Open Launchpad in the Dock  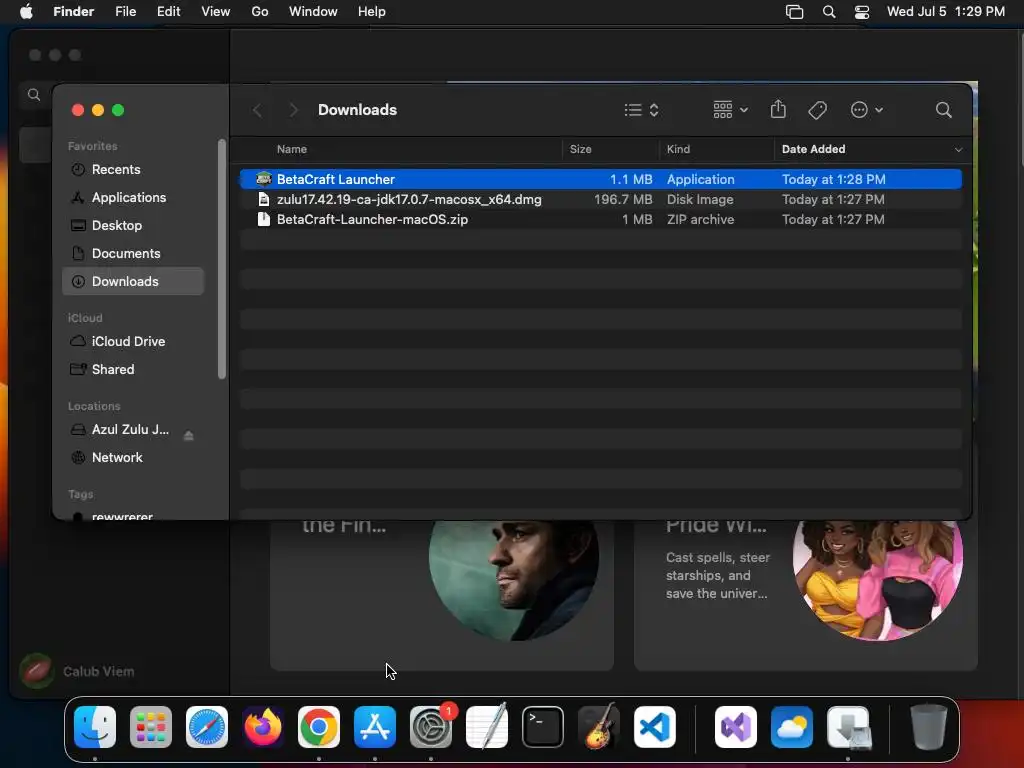[x=151, y=727]
